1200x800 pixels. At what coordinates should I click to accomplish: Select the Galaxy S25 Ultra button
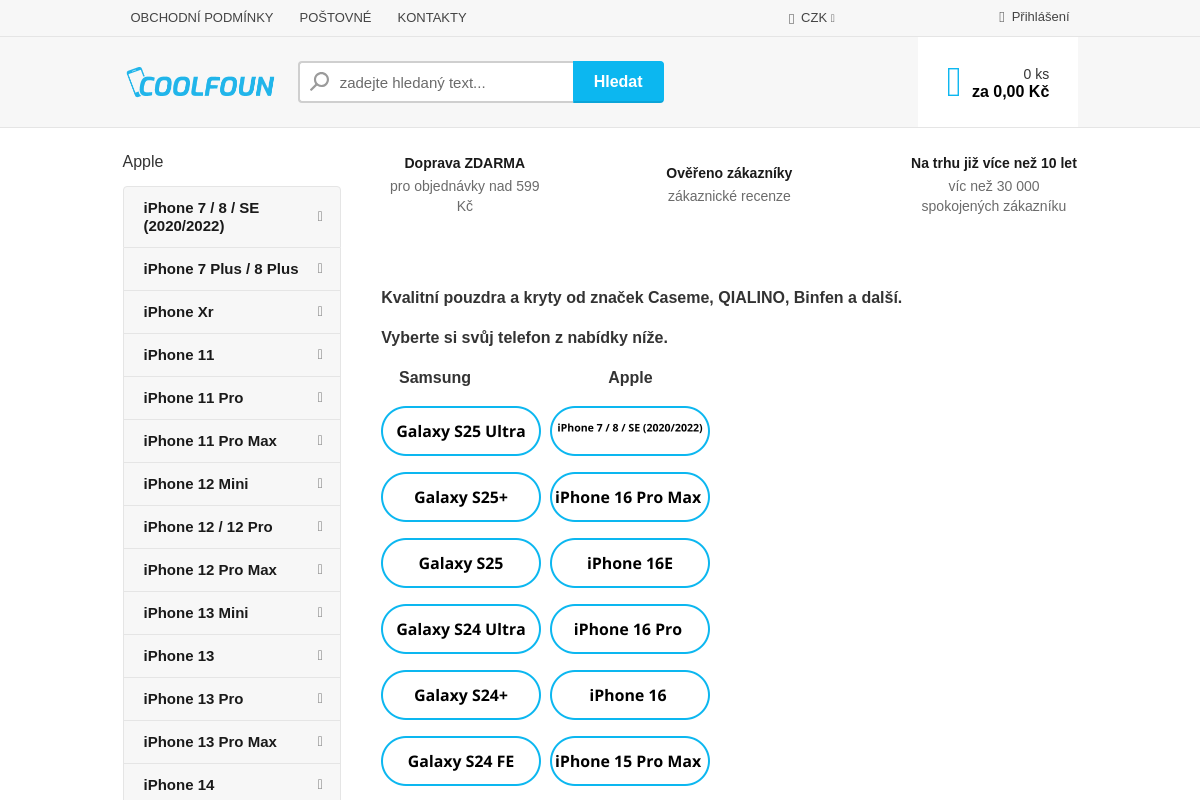coord(461,431)
